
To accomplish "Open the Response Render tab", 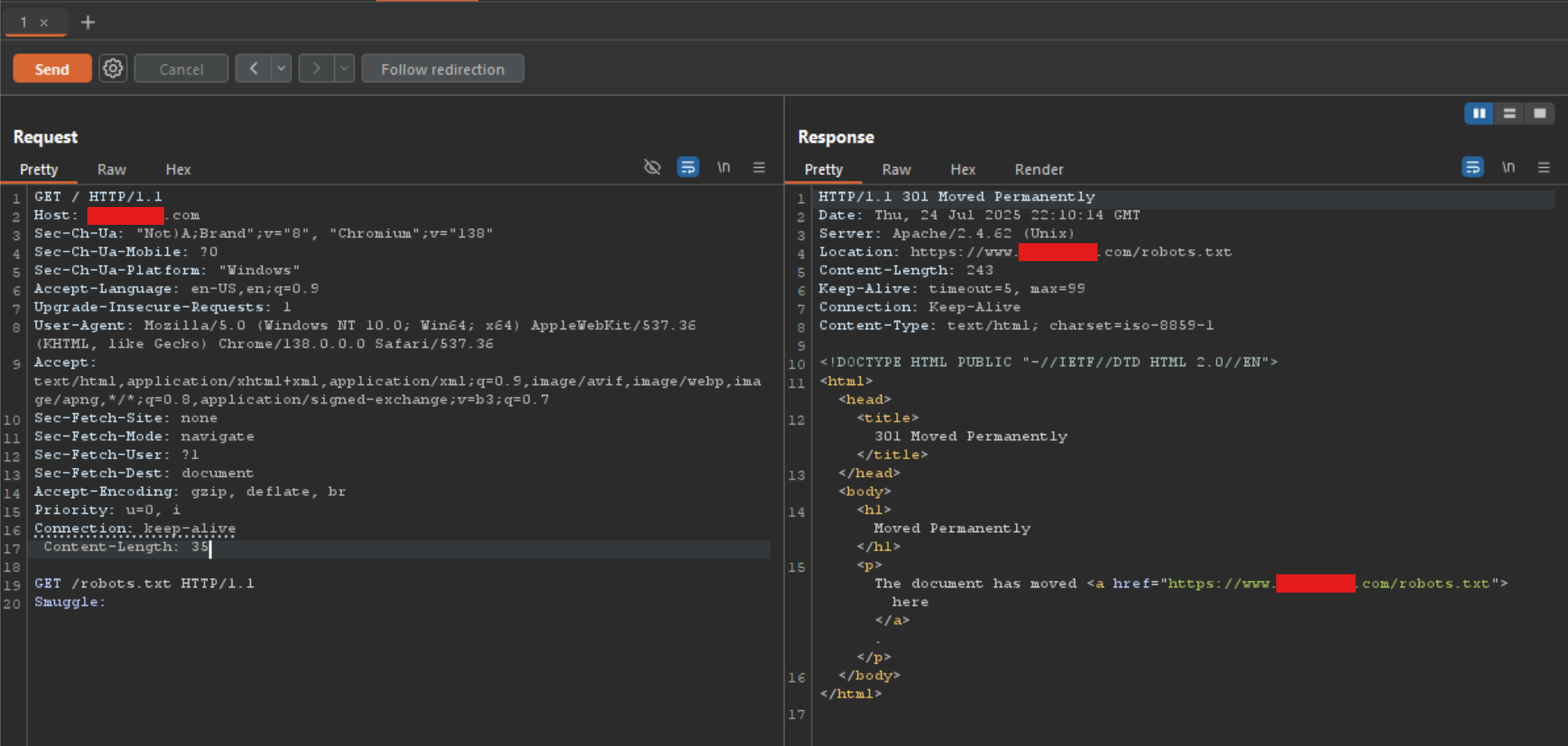I will point(1039,169).
